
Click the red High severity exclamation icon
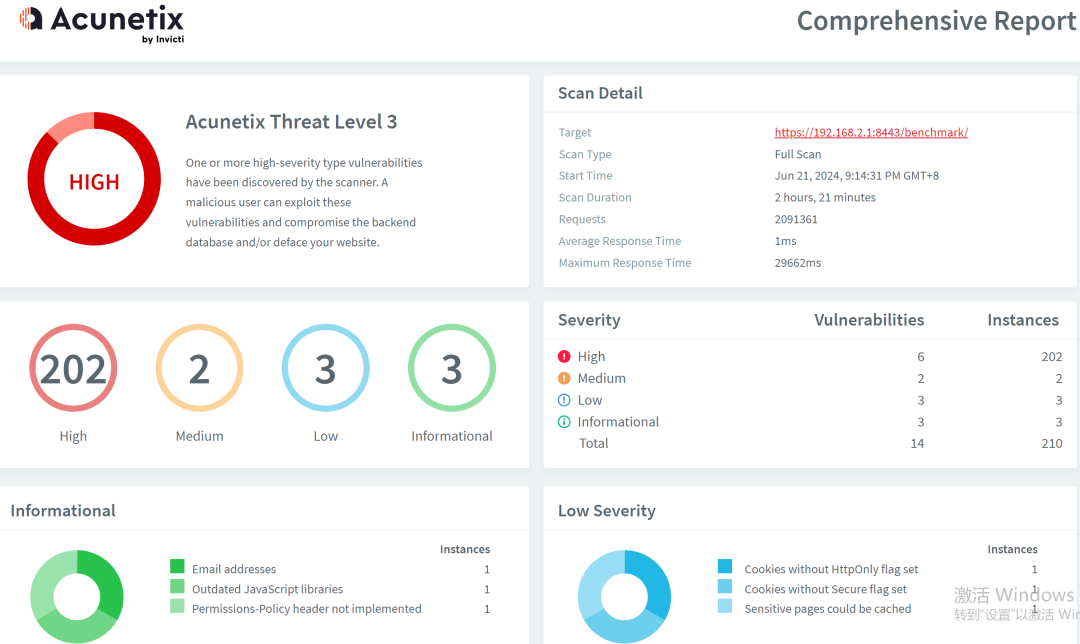pos(564,356)
